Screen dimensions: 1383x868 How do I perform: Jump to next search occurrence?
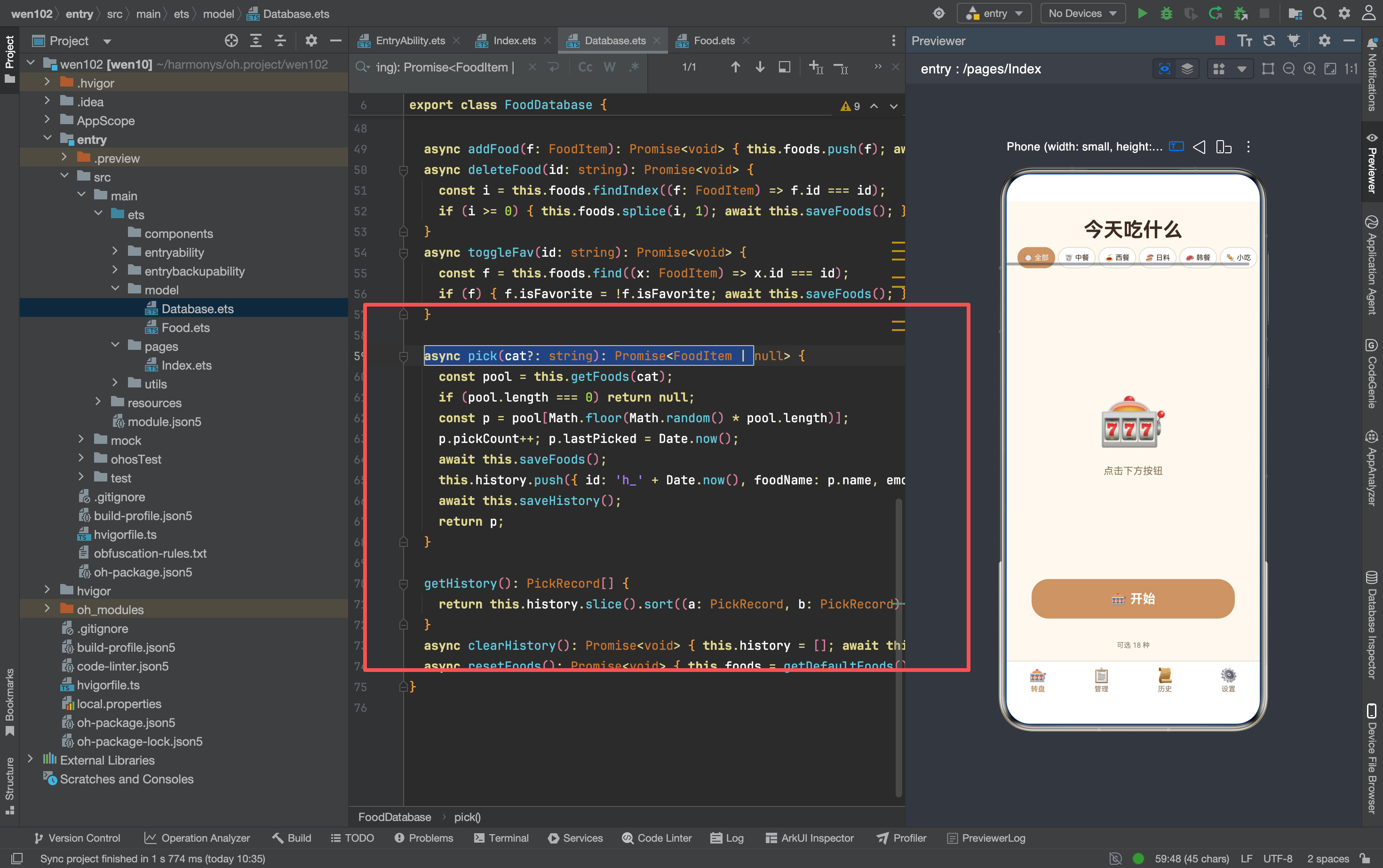[759, 67]
